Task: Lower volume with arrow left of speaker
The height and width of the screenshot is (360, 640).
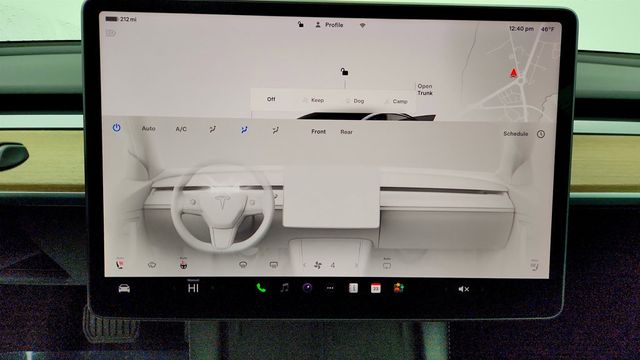Action: pos(446,289)
